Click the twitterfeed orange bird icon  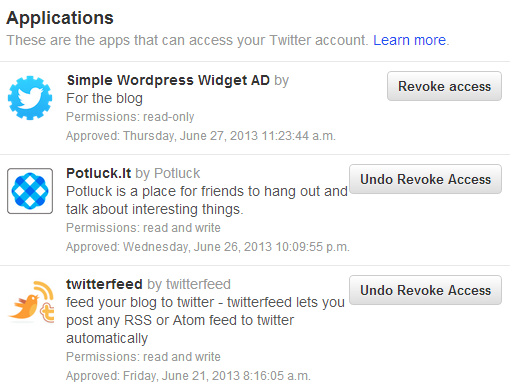[x=31, y=302]
